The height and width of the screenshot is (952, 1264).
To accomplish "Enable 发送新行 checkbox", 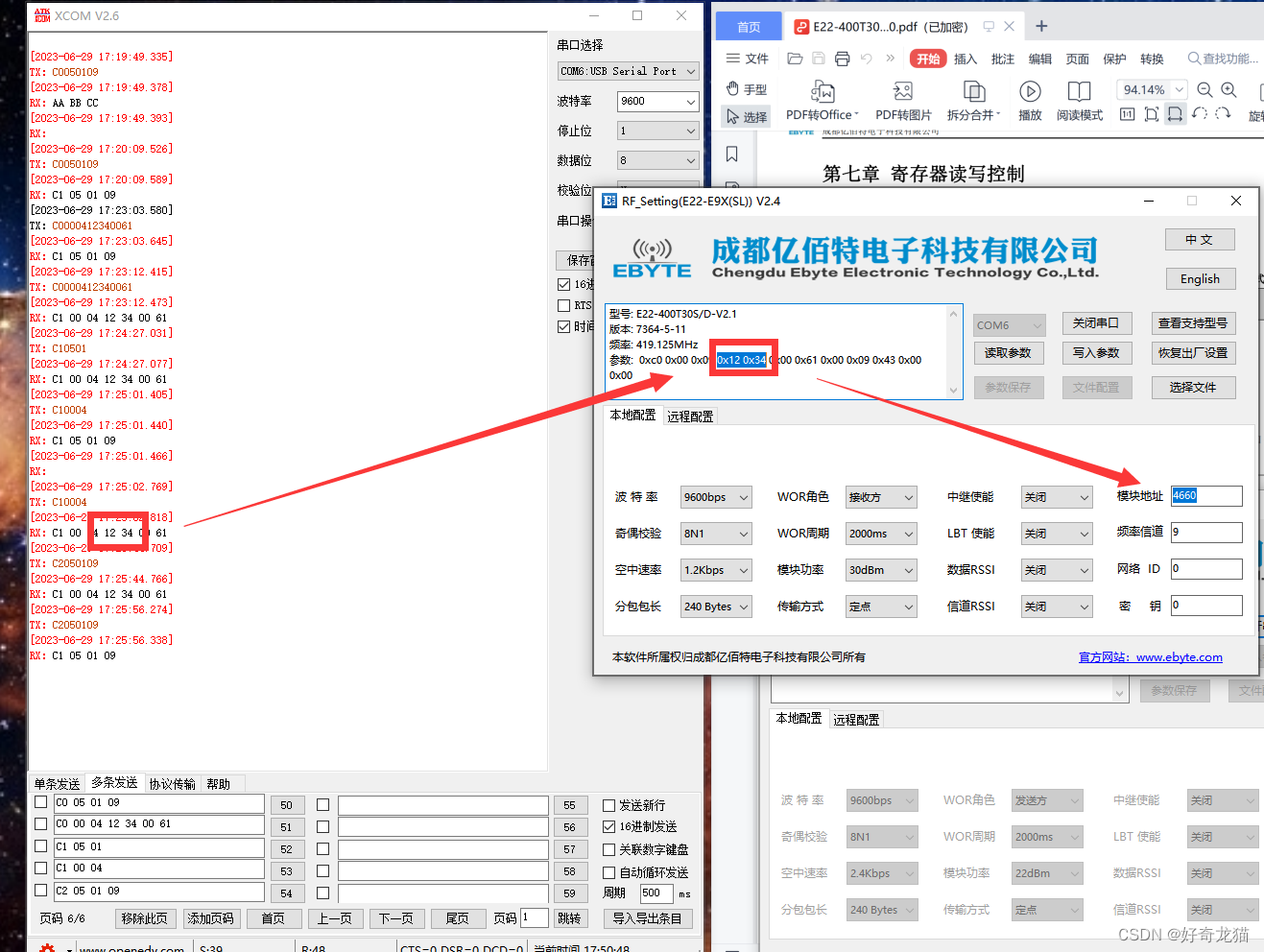I will (608, 805).
